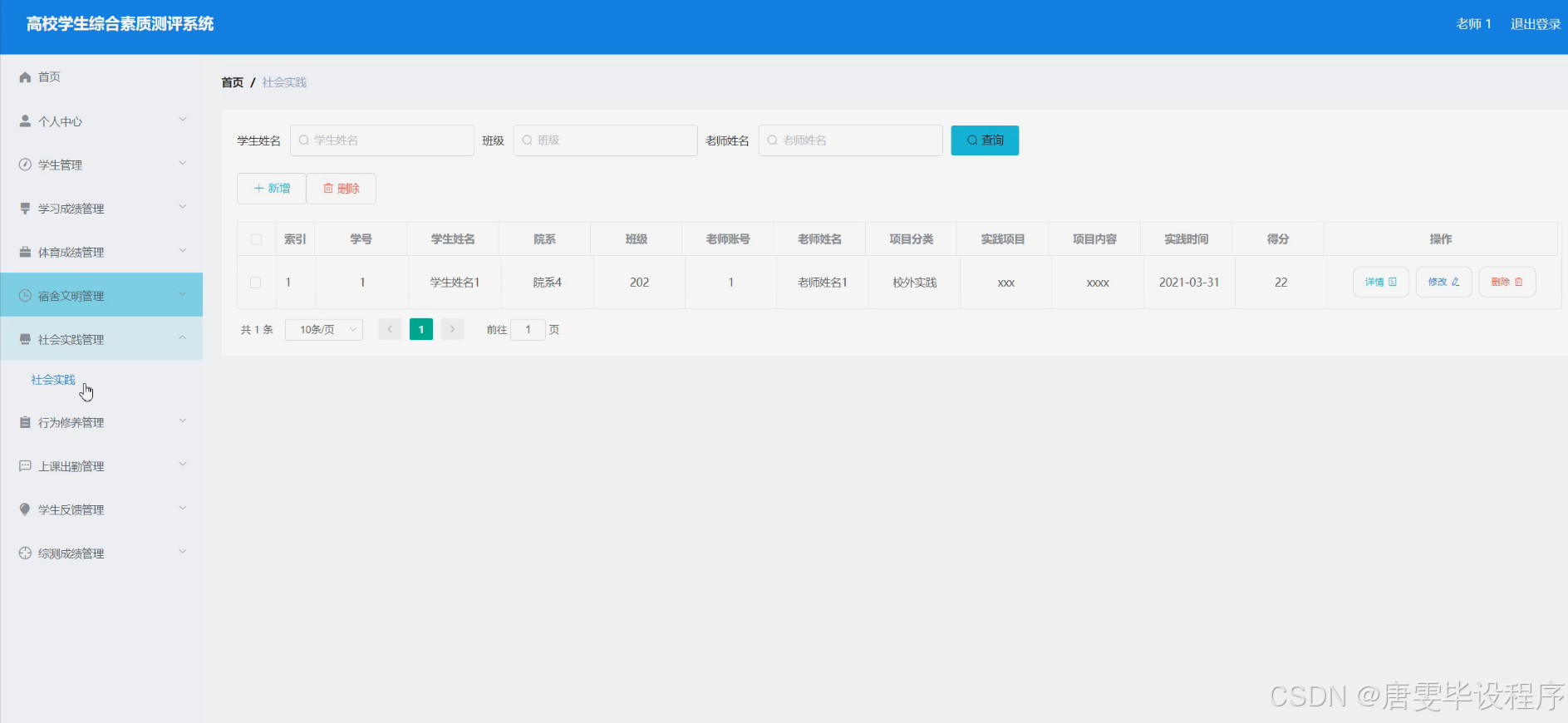Click the icon beside 综测成绩管理
This screenshot has width=1568, height=723.
pos(25,553)
